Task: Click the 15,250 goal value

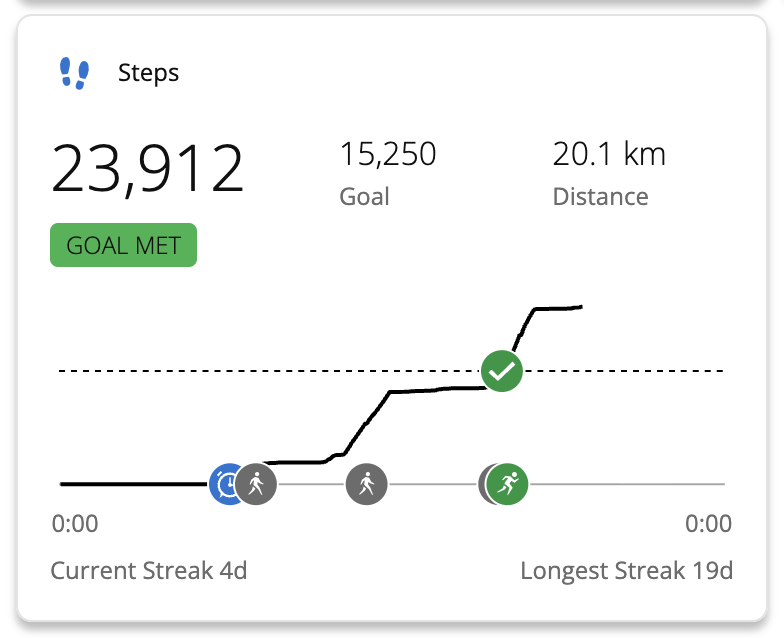Action: 387,154
